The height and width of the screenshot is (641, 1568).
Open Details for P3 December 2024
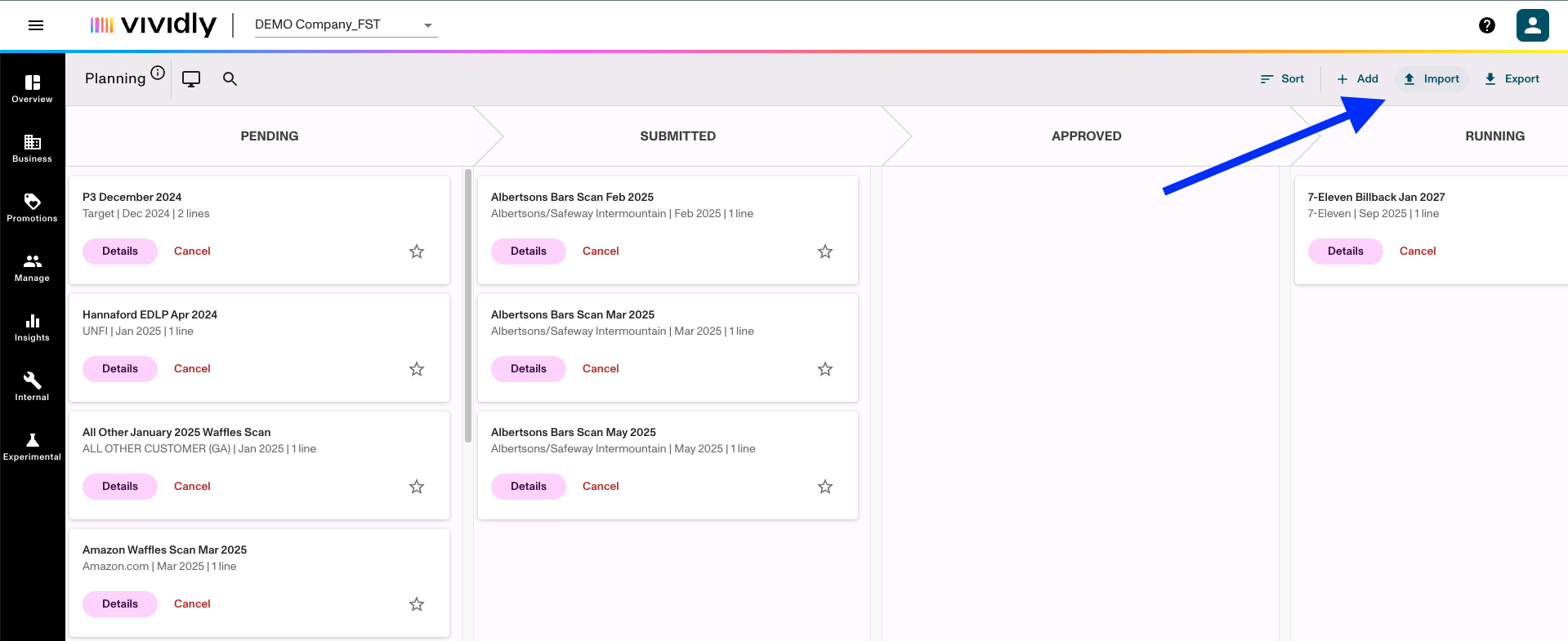click(120, 252)
